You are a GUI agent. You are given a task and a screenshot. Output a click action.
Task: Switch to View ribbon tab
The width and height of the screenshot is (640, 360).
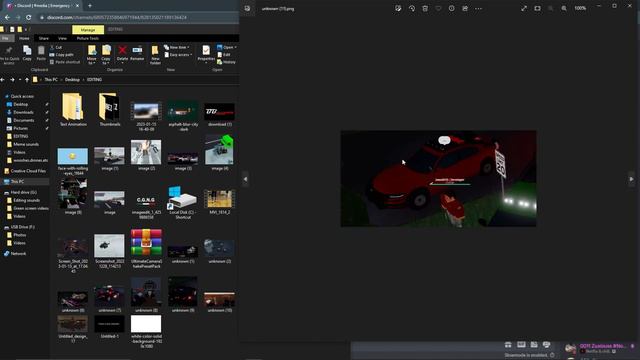coord(62,38)
